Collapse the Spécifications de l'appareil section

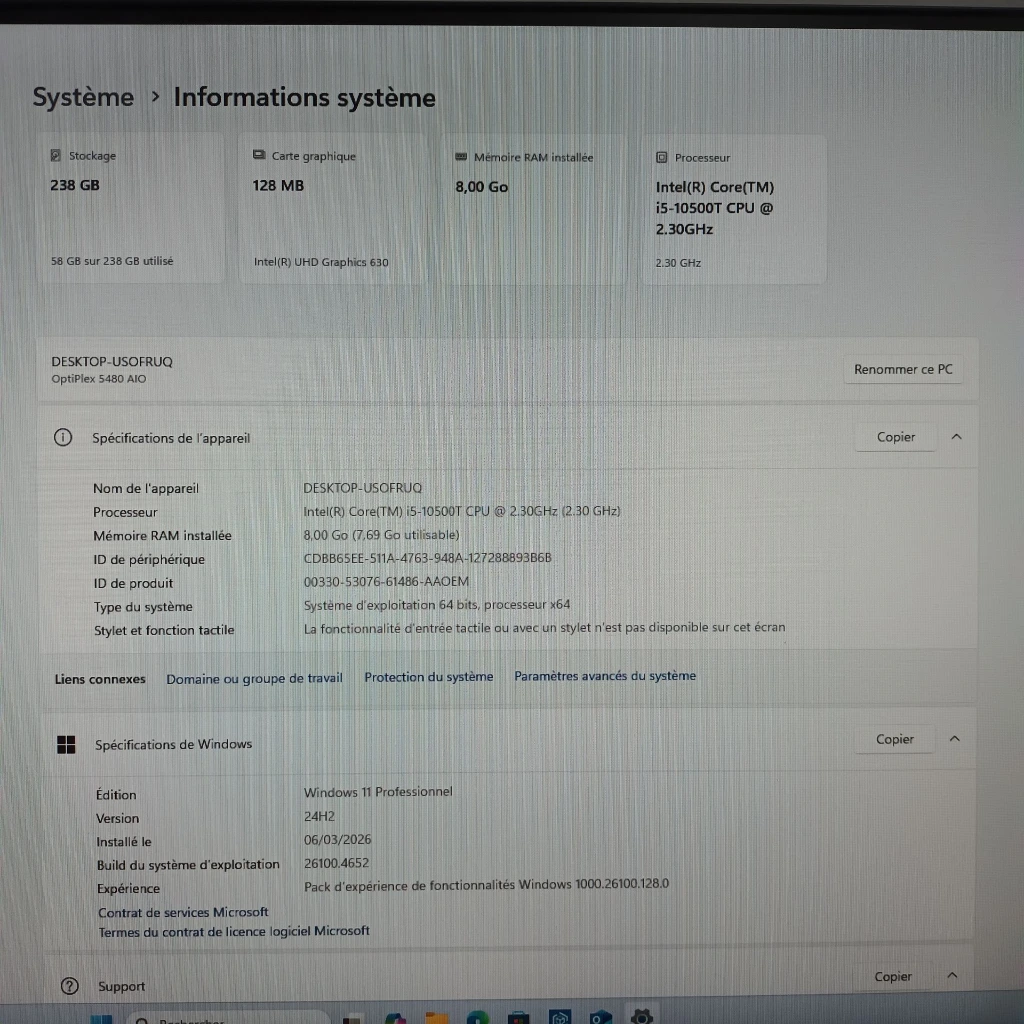click(x=956, y=437)
